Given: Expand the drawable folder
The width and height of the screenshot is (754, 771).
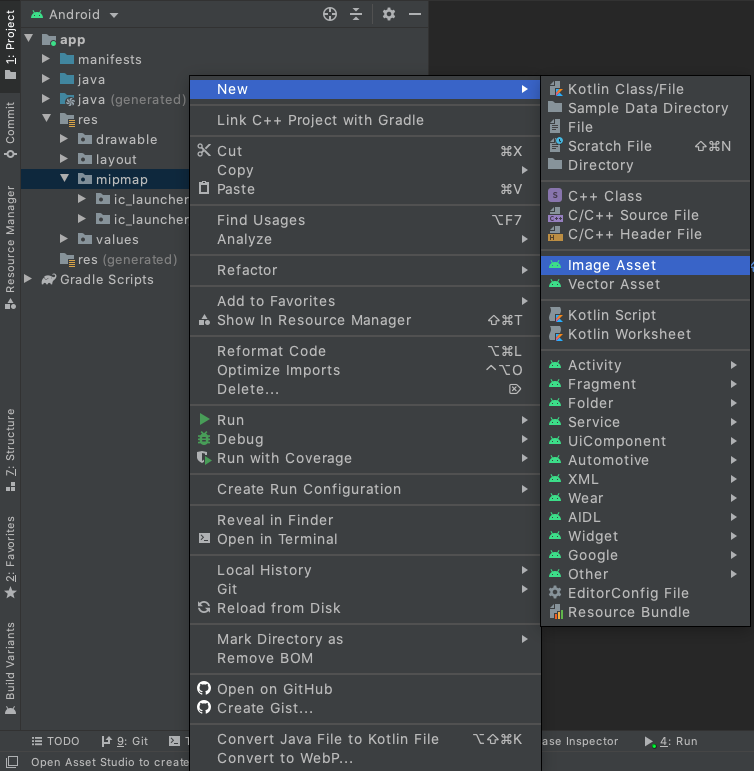Looking at the screenshot, I should (64, 139).
